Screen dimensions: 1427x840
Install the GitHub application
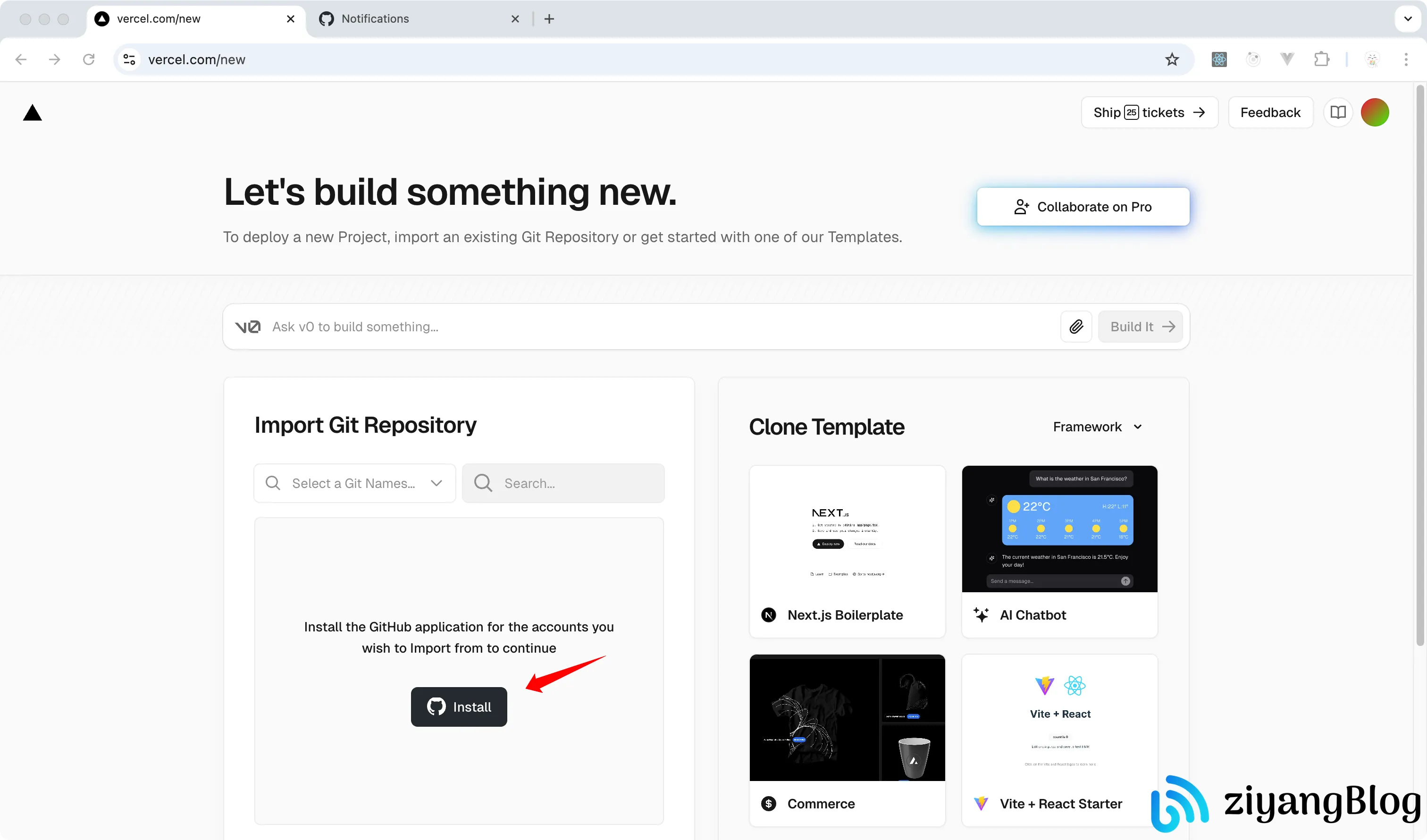pyautogui.click(x=459, y=706)
